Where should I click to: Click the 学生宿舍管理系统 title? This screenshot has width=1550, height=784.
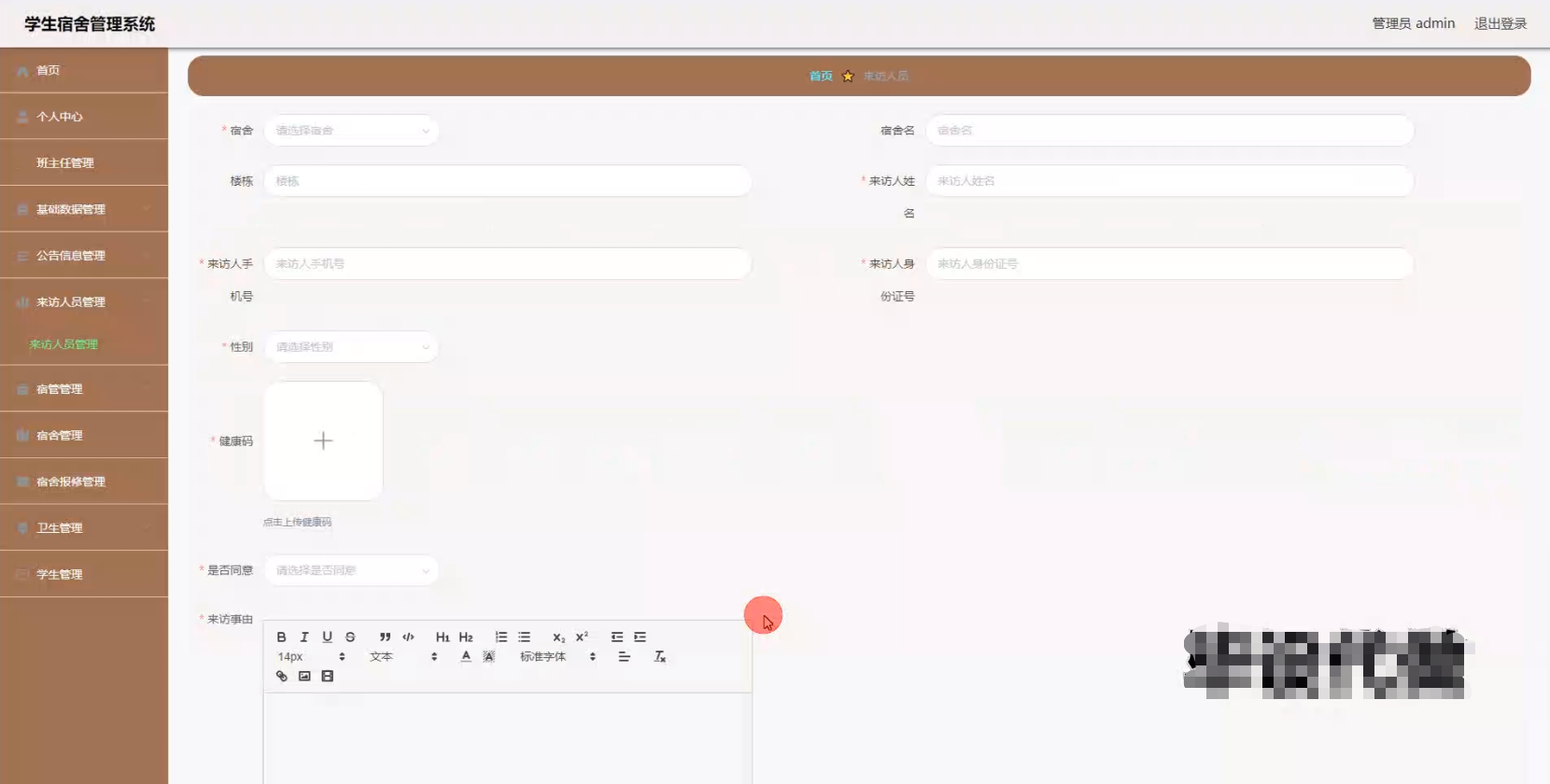pos(90,24)
